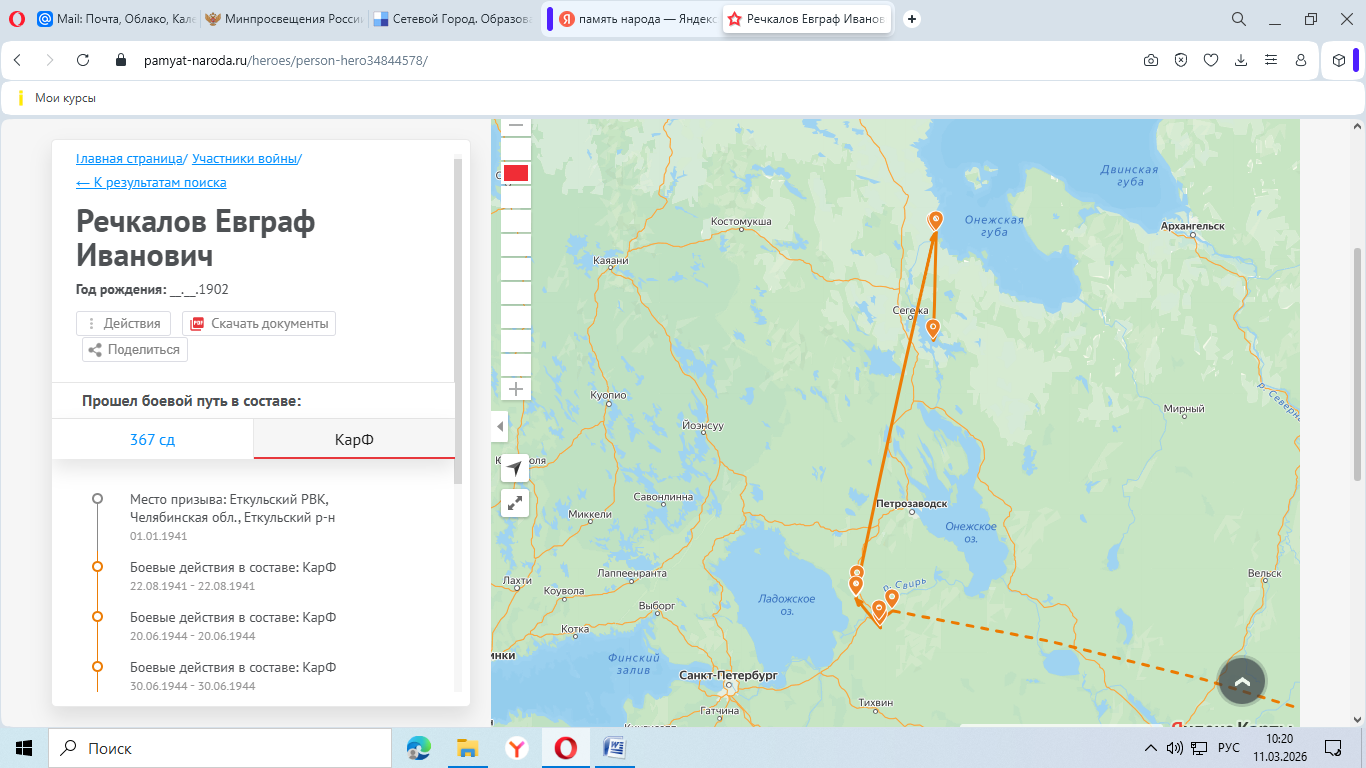The width and height of the screenshot is (1366, 768).
Task: Click the map zoom slider red handle
Action: [x=516, y=173]
